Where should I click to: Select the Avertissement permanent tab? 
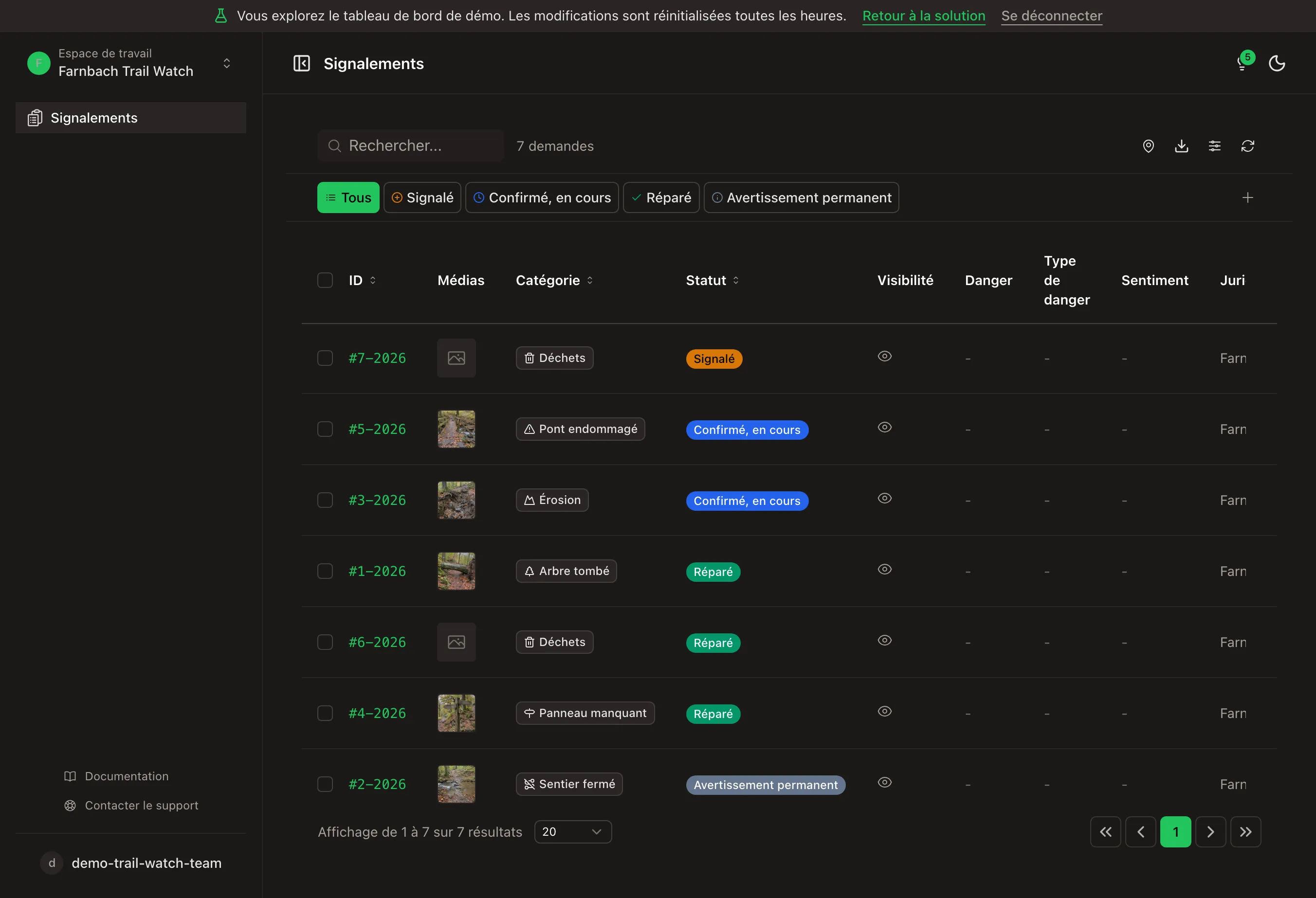[x=801, y=198]
